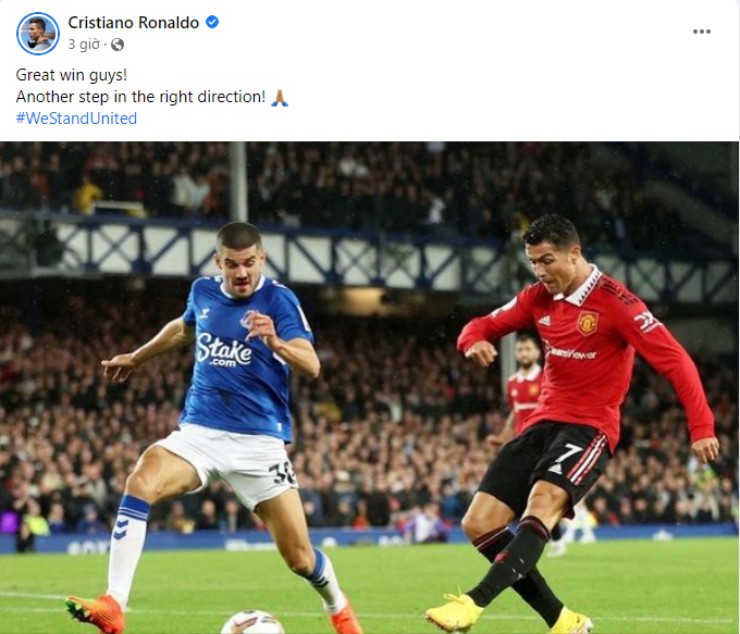Click the football at the photo bottom
Image resolution: width=740 pixels, height=634 pixels.
[x=253, y=622]
